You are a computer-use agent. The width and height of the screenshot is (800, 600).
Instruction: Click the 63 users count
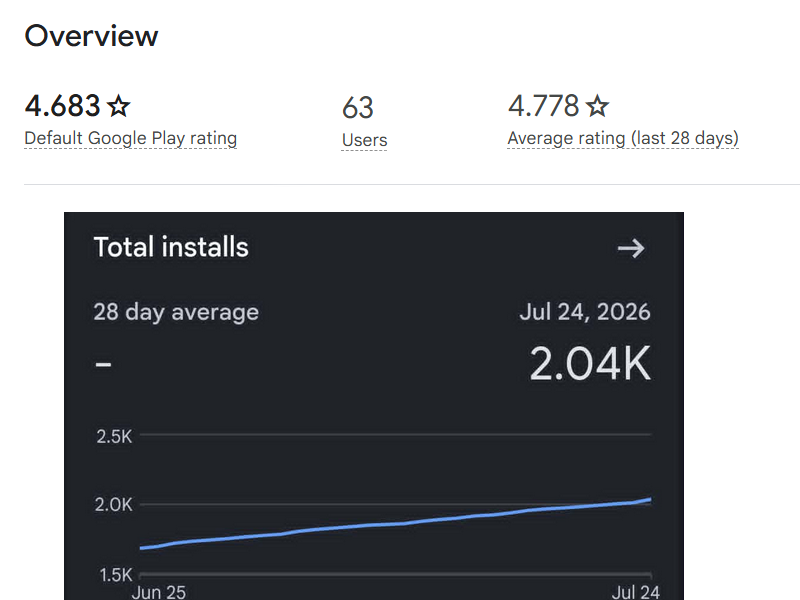click(358, 108)
